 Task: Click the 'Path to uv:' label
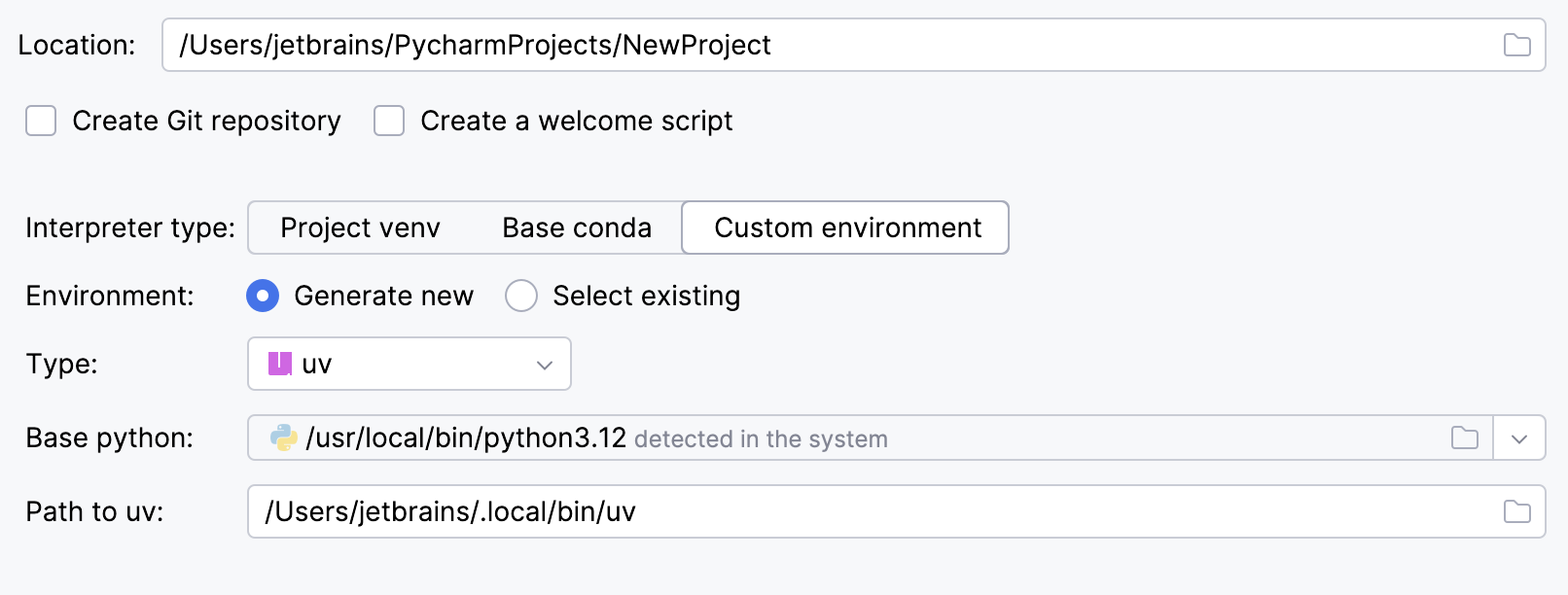coord(94,511)
